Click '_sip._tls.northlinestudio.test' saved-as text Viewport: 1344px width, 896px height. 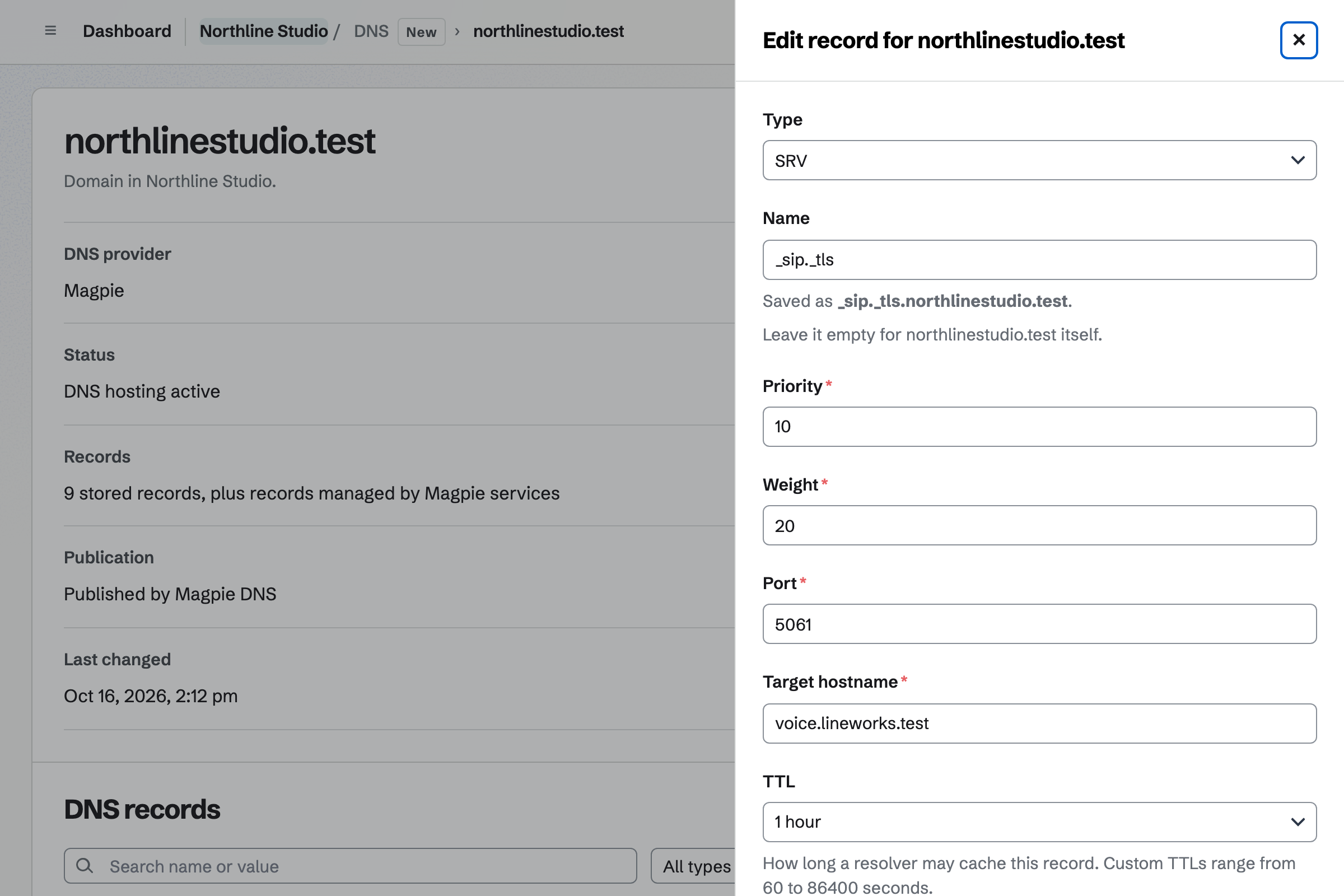pos(953,301)
